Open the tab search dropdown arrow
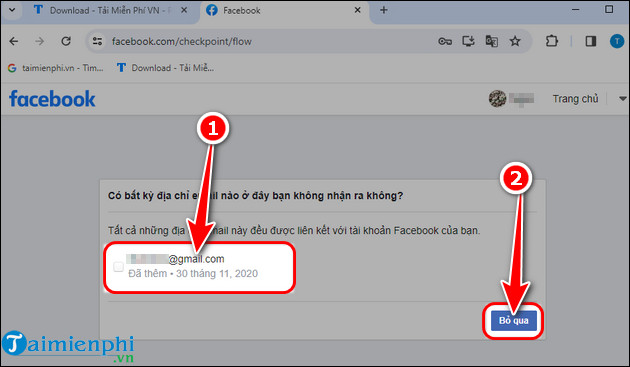The height and width of the screenshot is (367, 630). 12,10
